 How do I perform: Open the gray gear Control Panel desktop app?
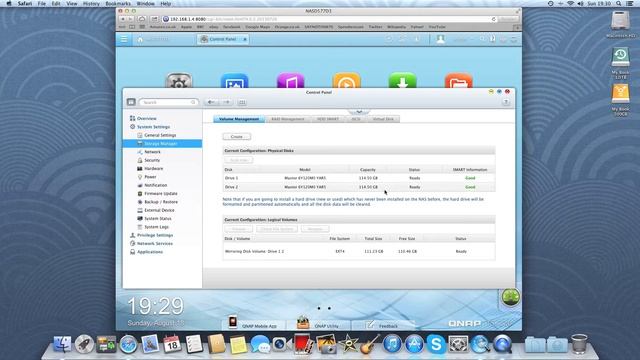coord(179,80)
